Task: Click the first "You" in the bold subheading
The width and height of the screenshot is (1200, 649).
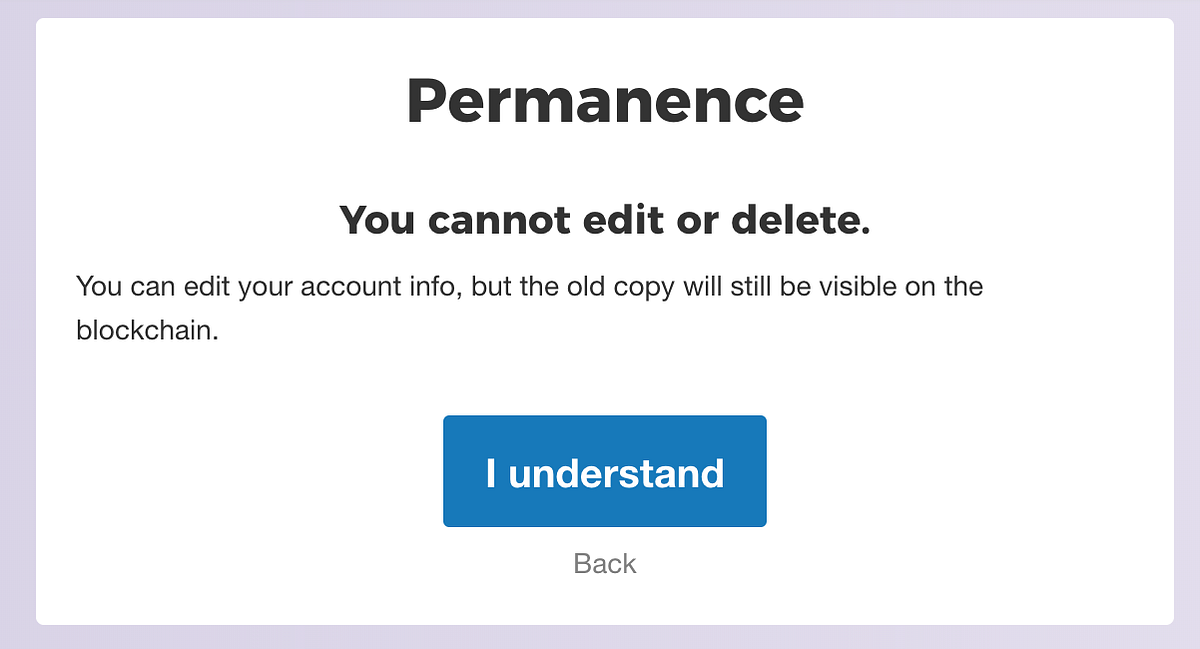Action: 378,220
